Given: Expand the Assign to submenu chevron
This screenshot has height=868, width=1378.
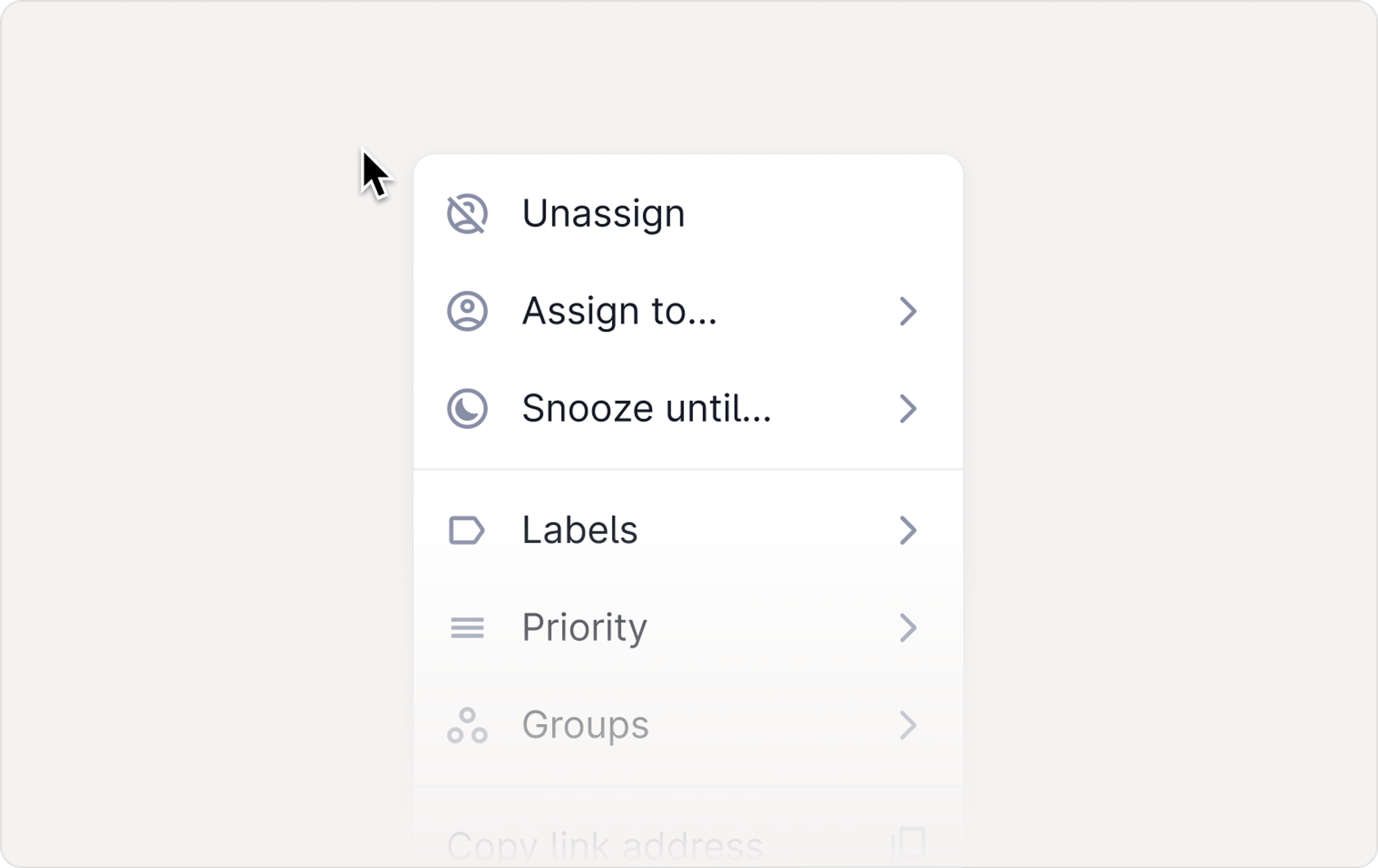Looking at the screenshot, I should coord(909,311).
